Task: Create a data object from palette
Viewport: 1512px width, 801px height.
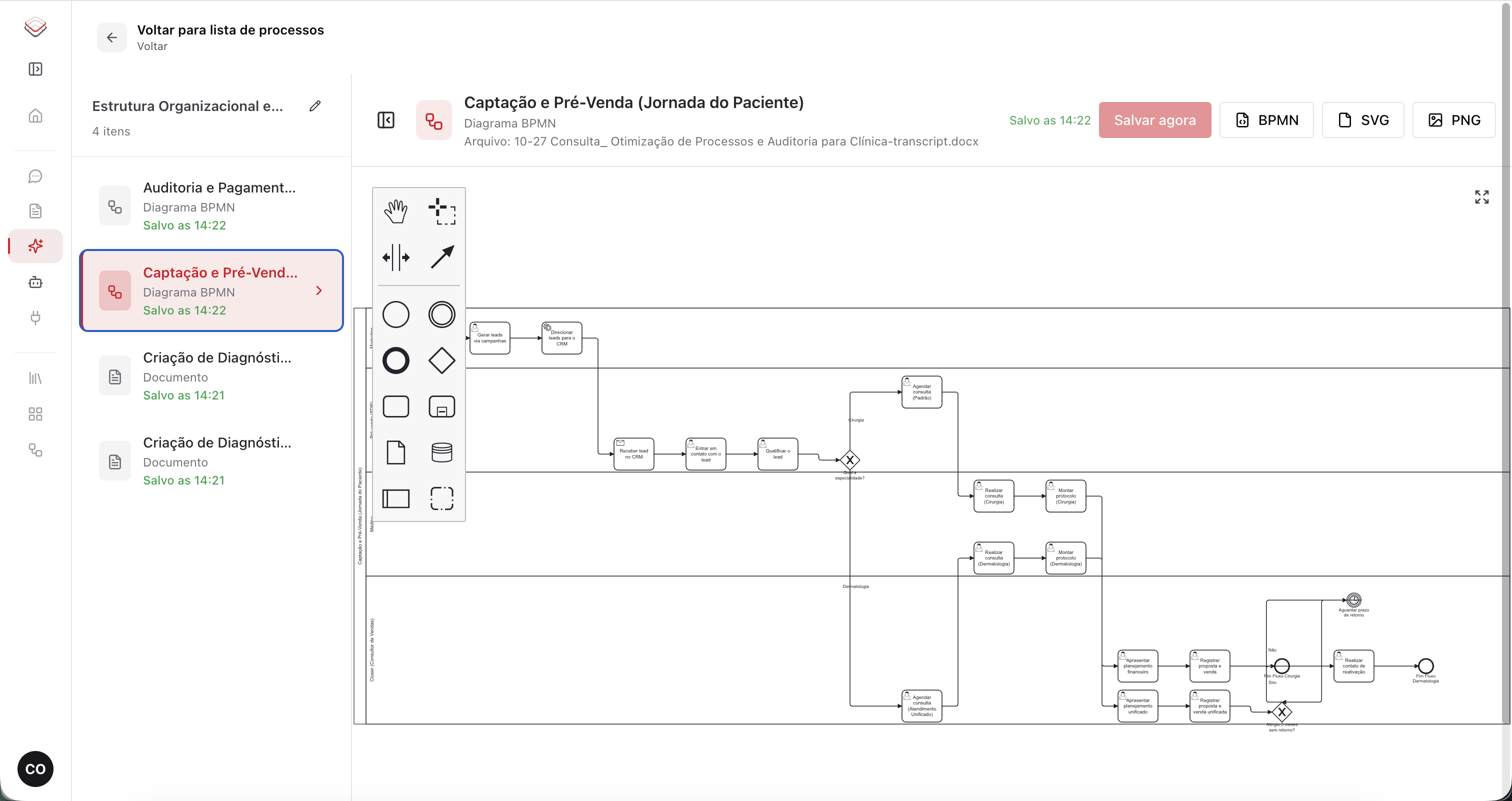Action: click(x=395, y=452)
